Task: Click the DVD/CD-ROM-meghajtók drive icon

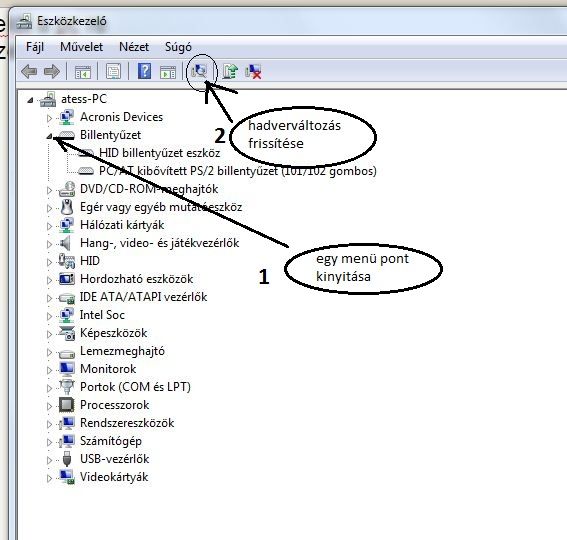Action: 67,189
